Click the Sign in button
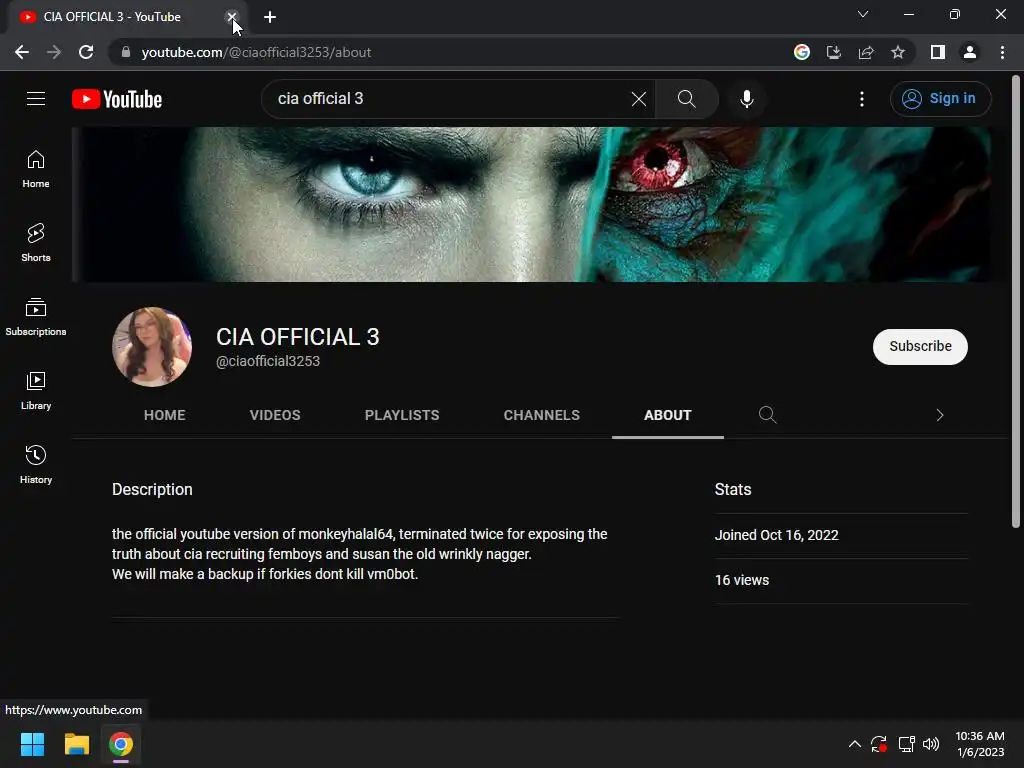Image resolution: width=1024 pixels, height=768 pixels. click(940, 99)
